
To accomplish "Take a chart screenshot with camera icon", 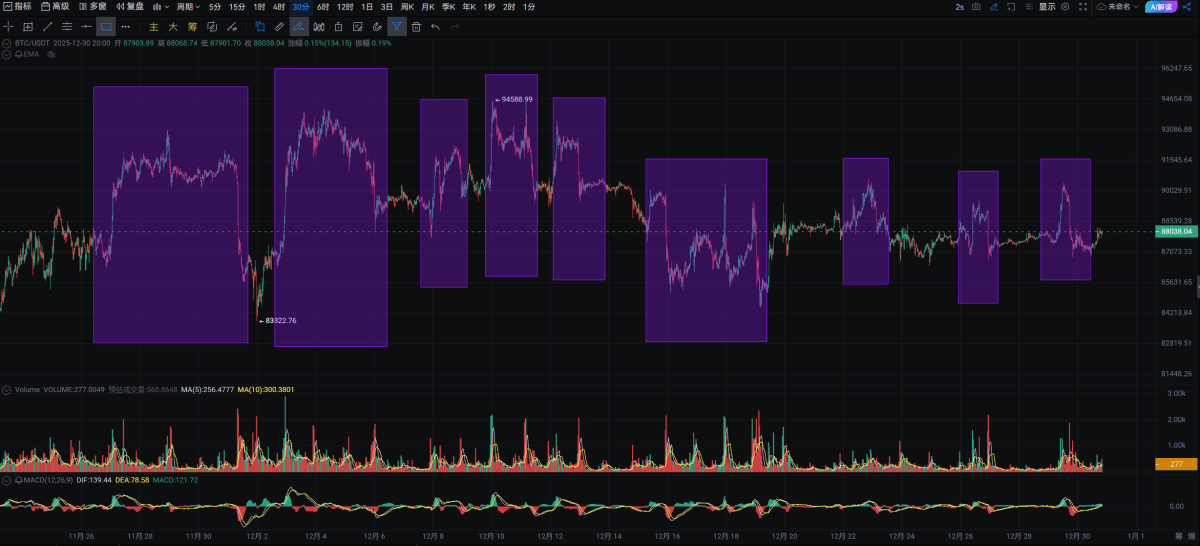I will (977, 7).
